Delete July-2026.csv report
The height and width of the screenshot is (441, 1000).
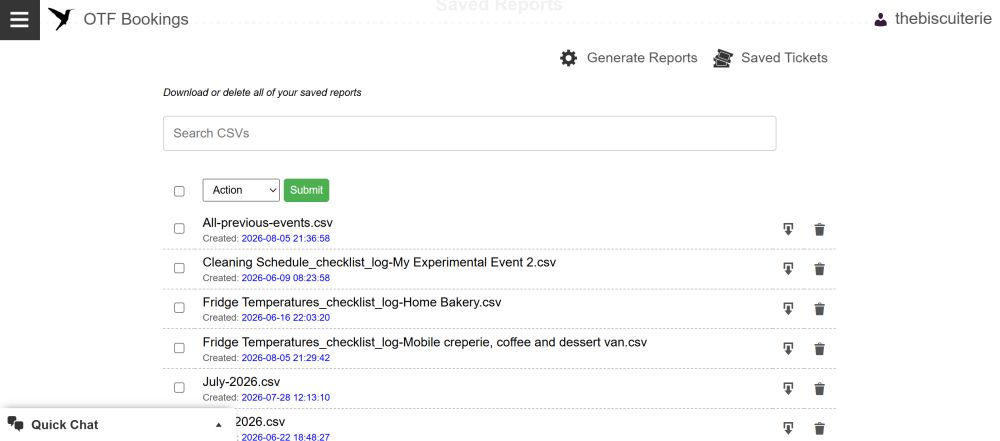pyautogui.click(x=820, y=389)
